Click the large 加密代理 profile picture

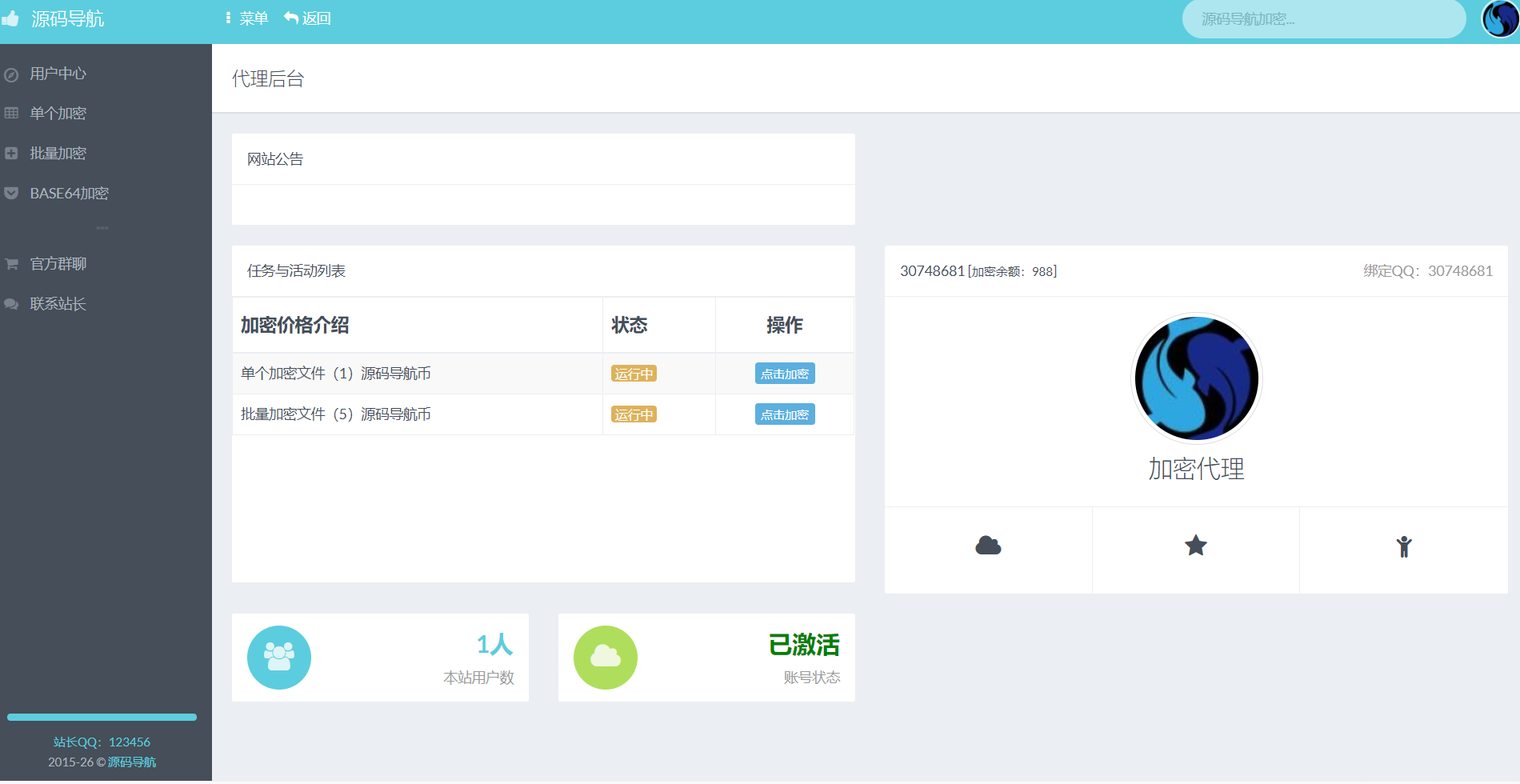pos(1196,378)
